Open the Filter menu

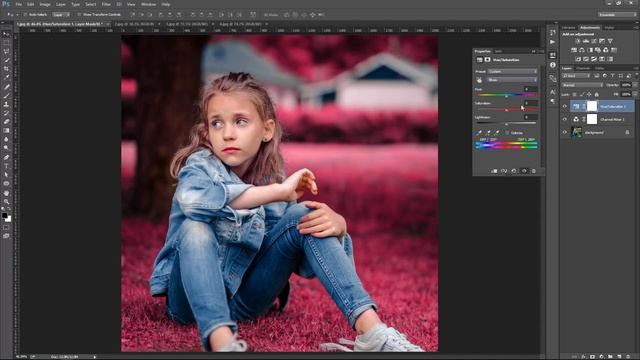pos(106,4)
